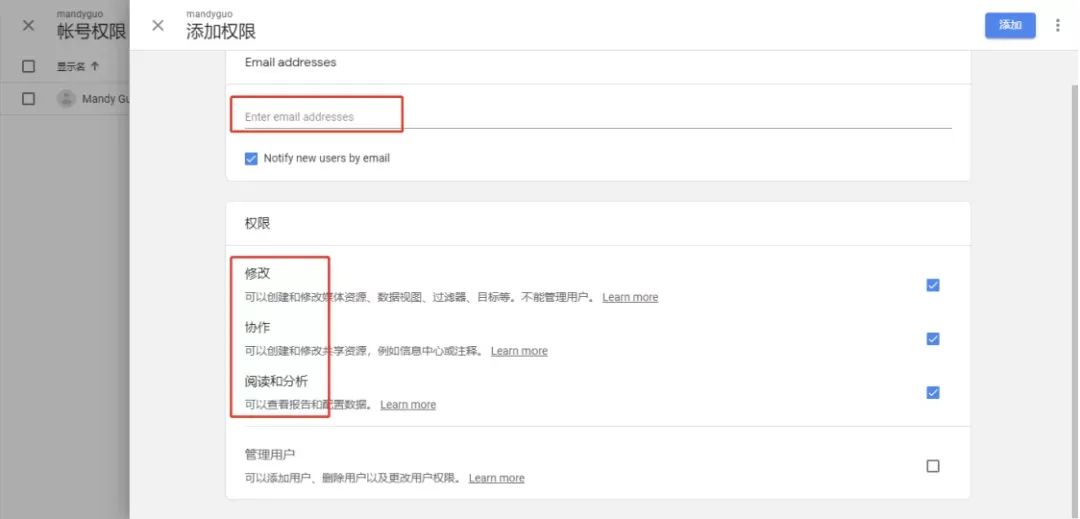The width and height of the screenshot is (1080, 519).
Task: Click the 修改 permission label
Action: pos(258,273)
